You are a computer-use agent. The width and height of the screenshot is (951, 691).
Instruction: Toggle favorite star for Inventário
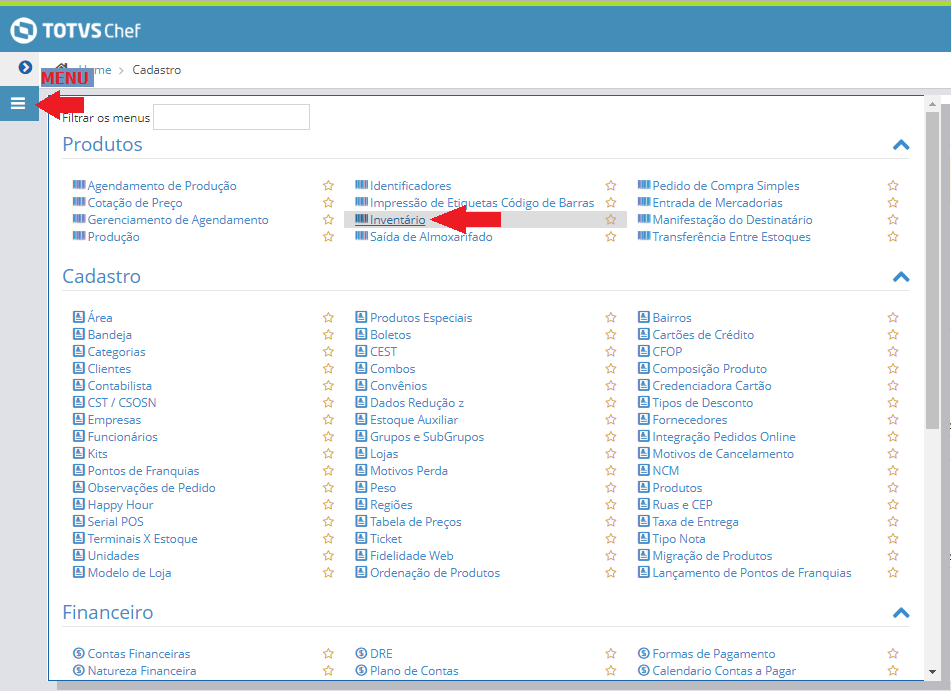[611, 220]
